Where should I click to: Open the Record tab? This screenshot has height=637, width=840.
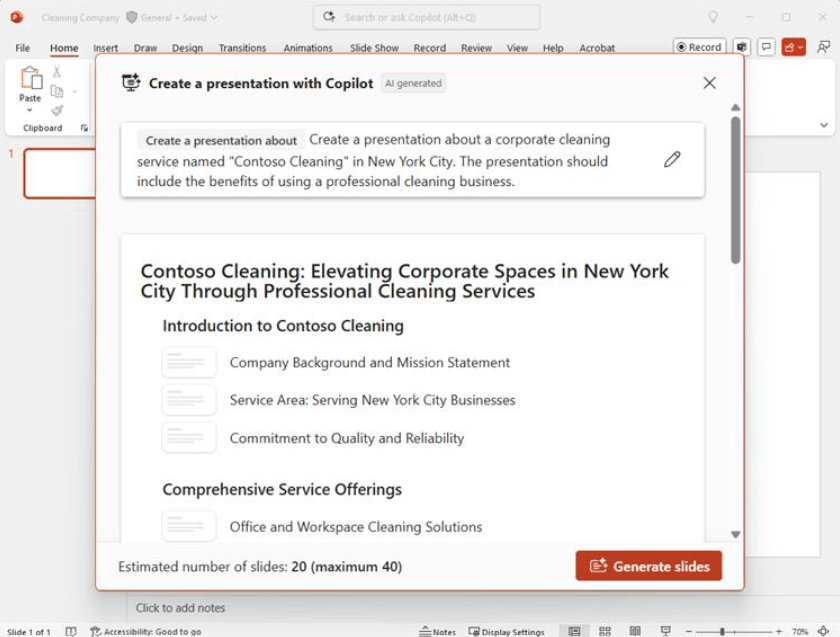[x=430, y=48]
